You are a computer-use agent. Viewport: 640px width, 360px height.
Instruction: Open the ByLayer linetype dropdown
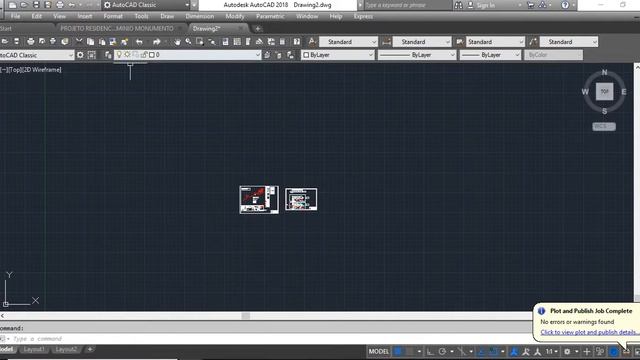tap(416, 55)
